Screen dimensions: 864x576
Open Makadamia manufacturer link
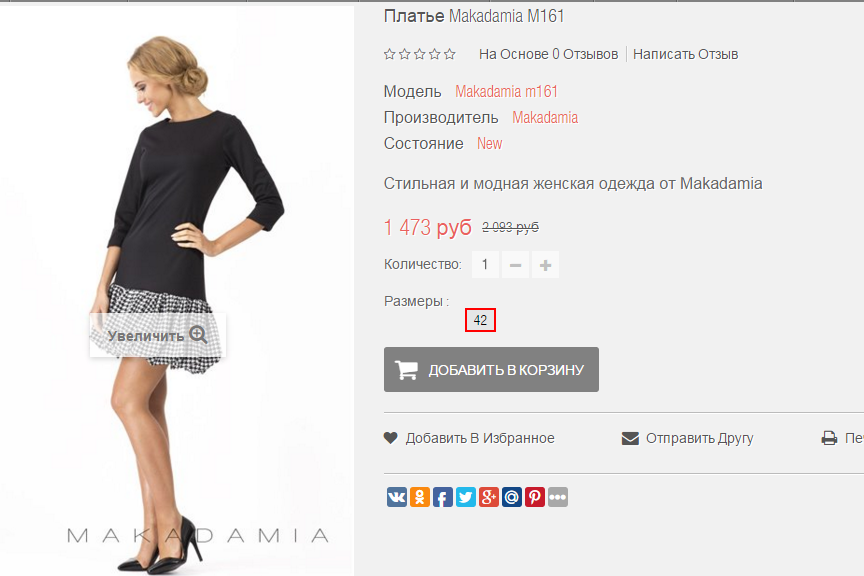pos(545,117)
